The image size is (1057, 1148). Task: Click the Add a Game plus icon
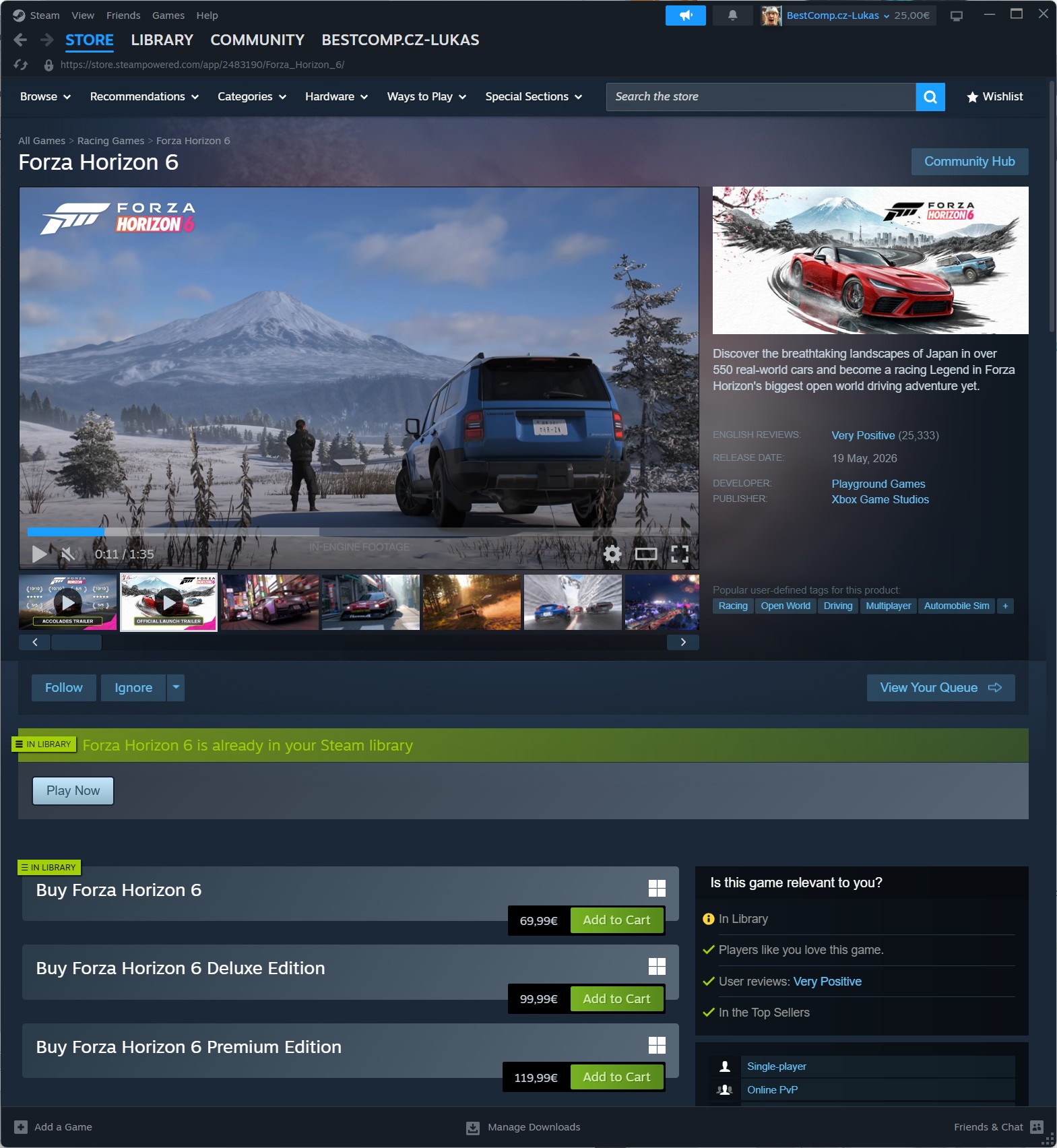coord(21,1126)
